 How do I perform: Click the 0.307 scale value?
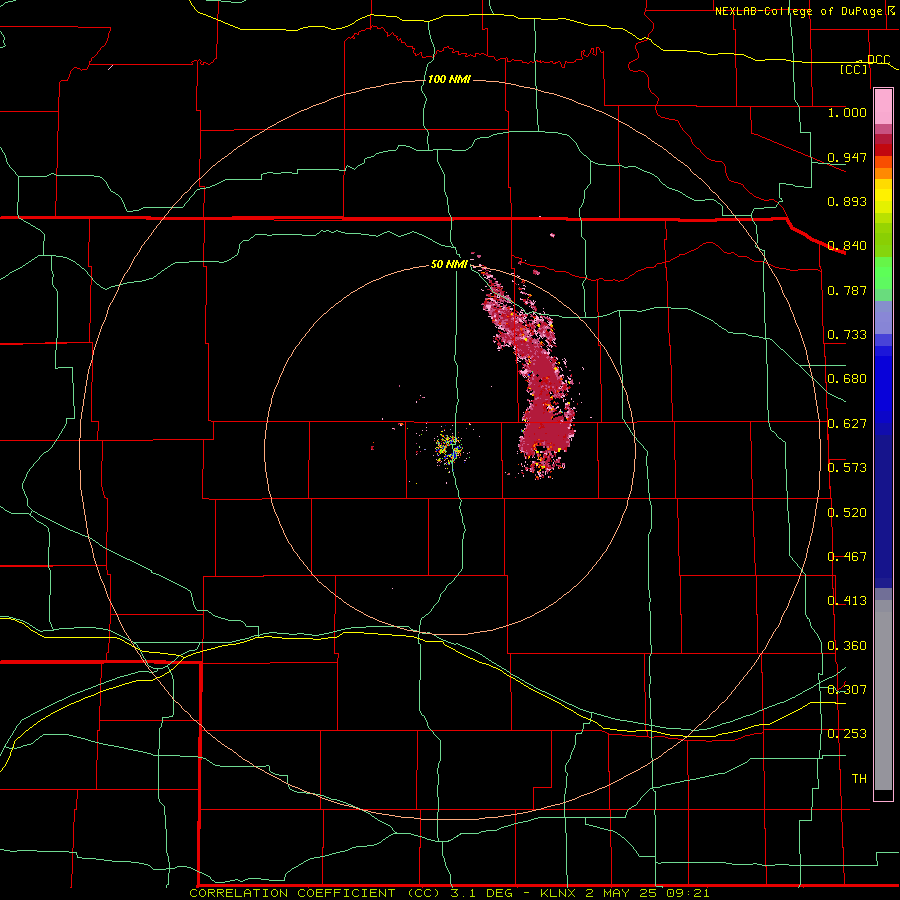(x=847, y=690)
